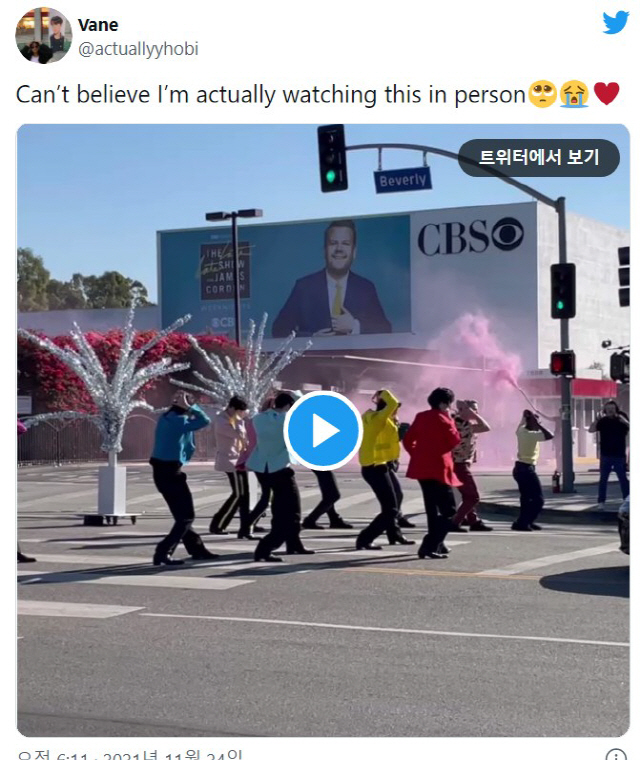Open the @actuallyyhobi handle link
Viewport: 640px width, 760px height.
(138, 49)
